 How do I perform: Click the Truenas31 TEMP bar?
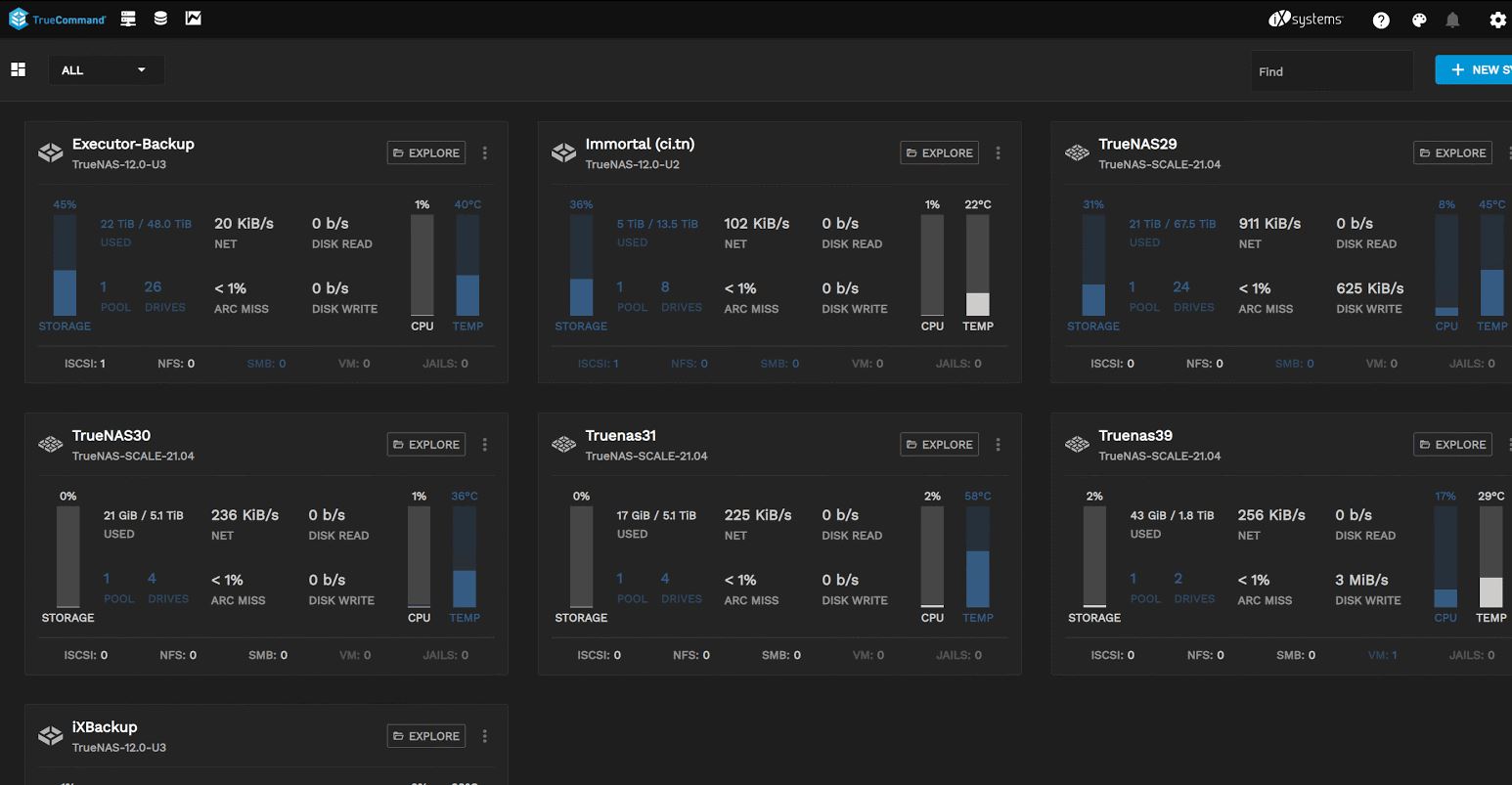coord(978,556)
